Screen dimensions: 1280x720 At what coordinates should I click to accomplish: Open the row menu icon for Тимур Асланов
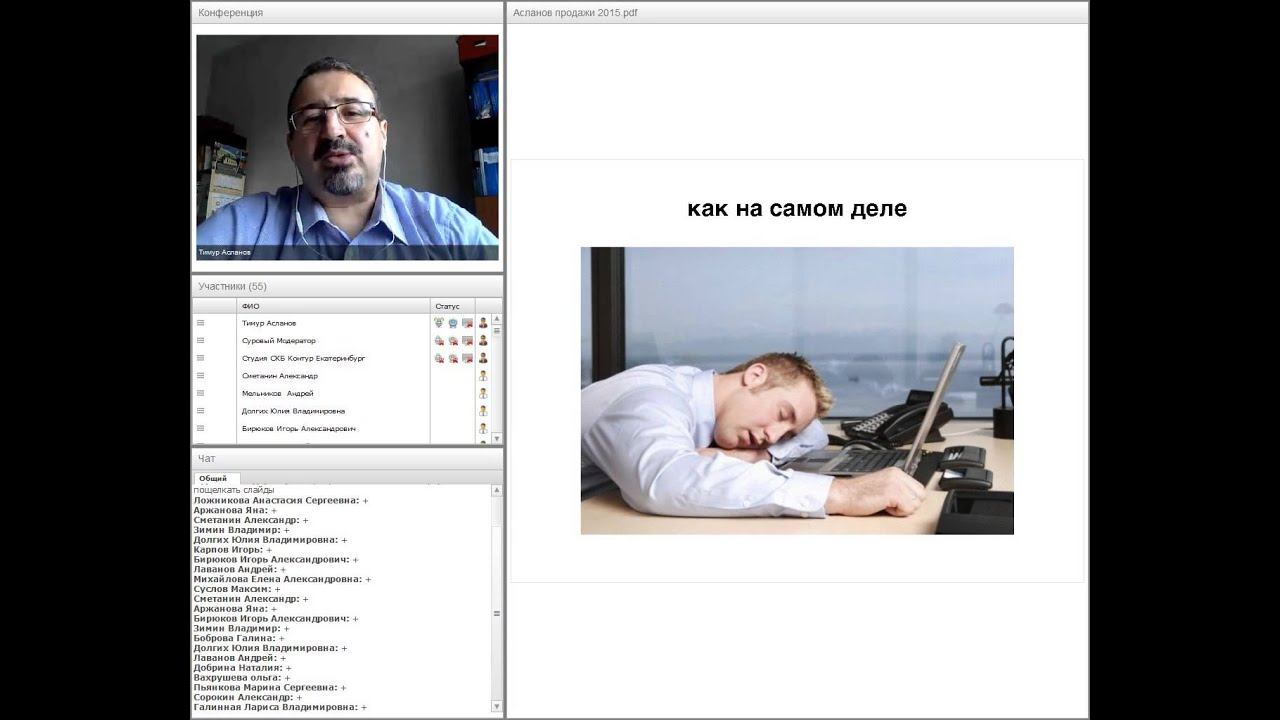coord(200,323)
